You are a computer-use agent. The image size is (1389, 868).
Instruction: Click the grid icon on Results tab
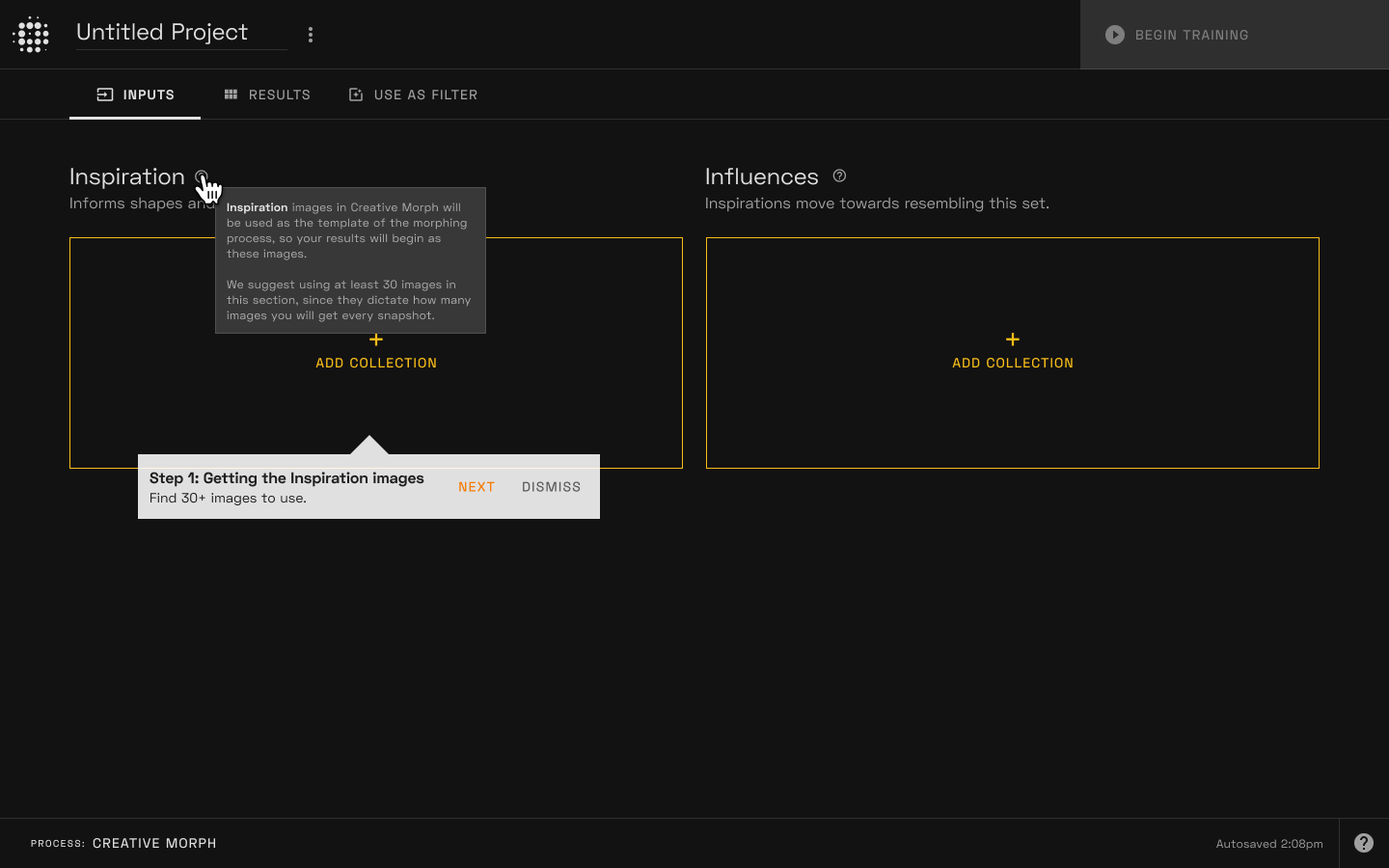click(231, 95)
